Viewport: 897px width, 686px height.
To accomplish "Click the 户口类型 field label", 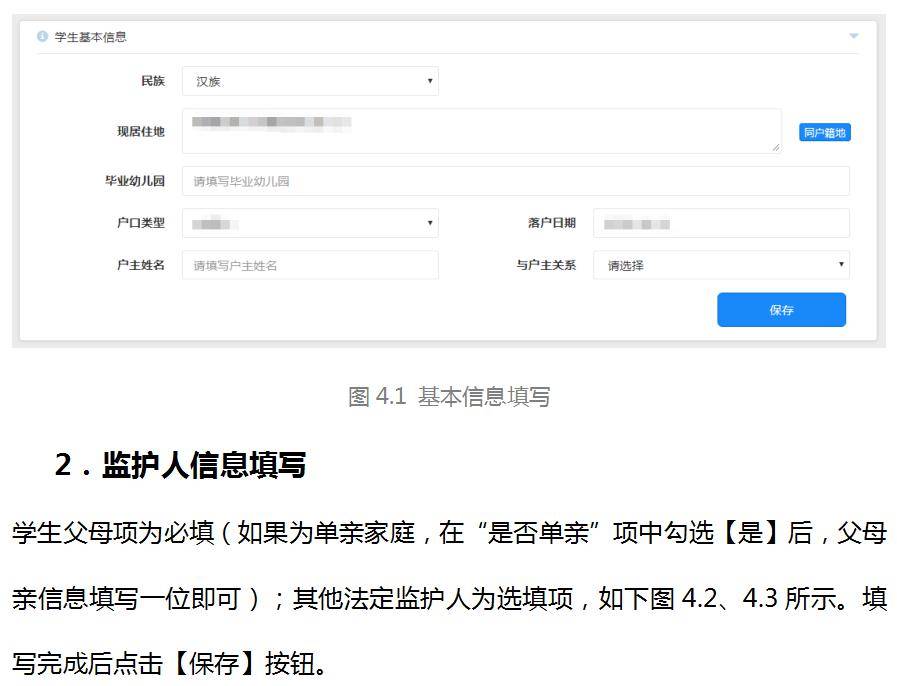I will coord(140,223).
